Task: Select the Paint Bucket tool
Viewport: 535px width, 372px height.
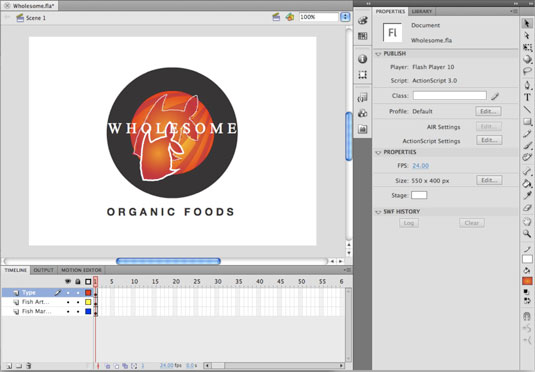Action: (x=527, y=184)
